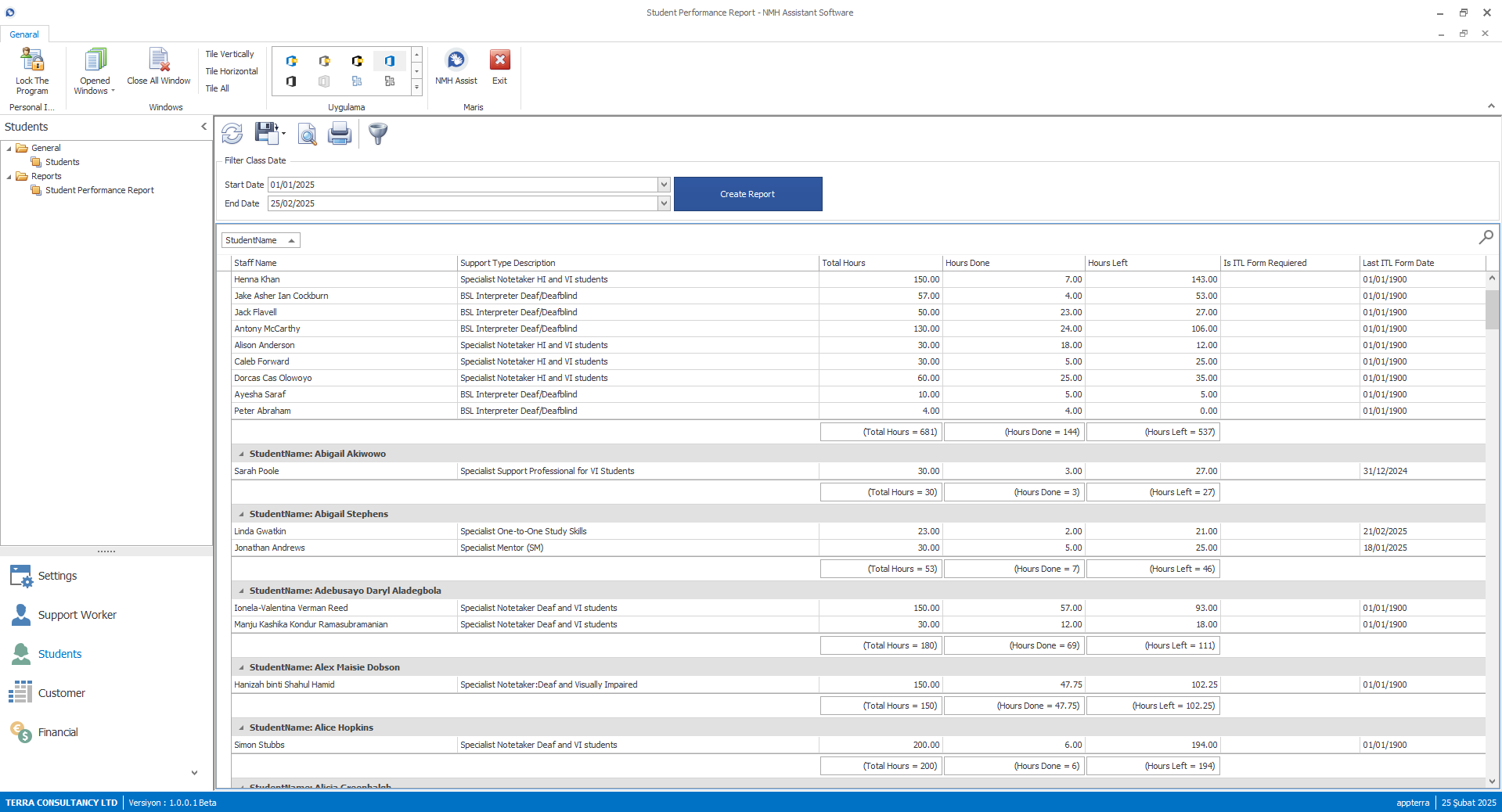This screenshot has height=812, width=1502.
Task: Collapse the Alice Hopkins group
Action: [241, 728]
